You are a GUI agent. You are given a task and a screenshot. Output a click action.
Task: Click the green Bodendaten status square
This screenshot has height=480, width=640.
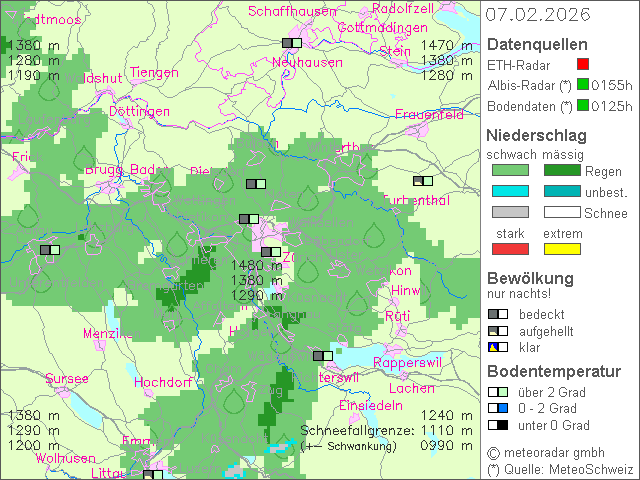[x=568, y=106]
